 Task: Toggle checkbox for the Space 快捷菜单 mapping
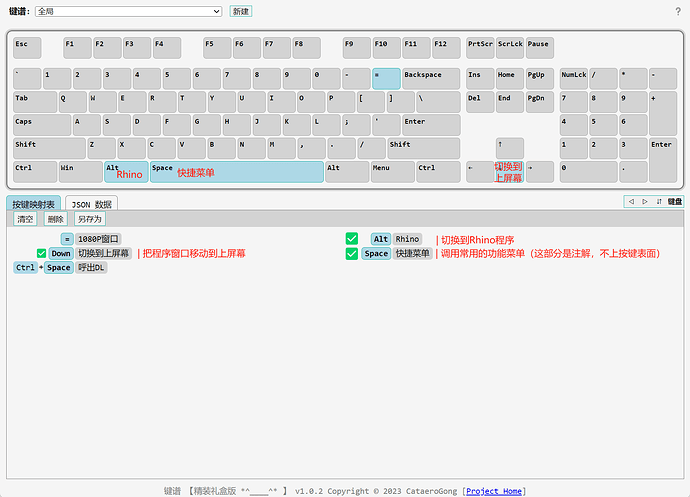(x=352, y=254)
